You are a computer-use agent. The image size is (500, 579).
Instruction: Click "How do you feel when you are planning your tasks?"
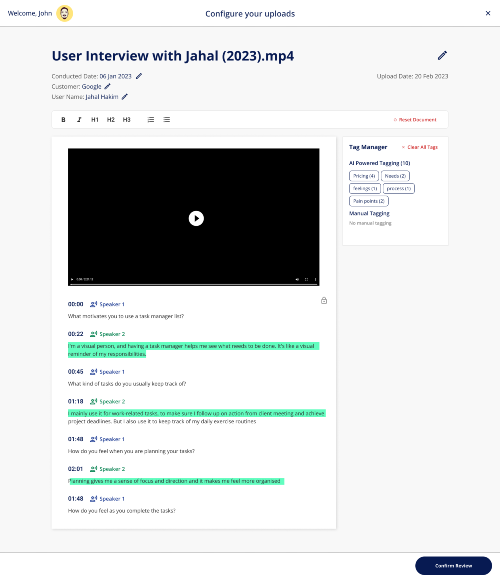[x=131, y=451]
